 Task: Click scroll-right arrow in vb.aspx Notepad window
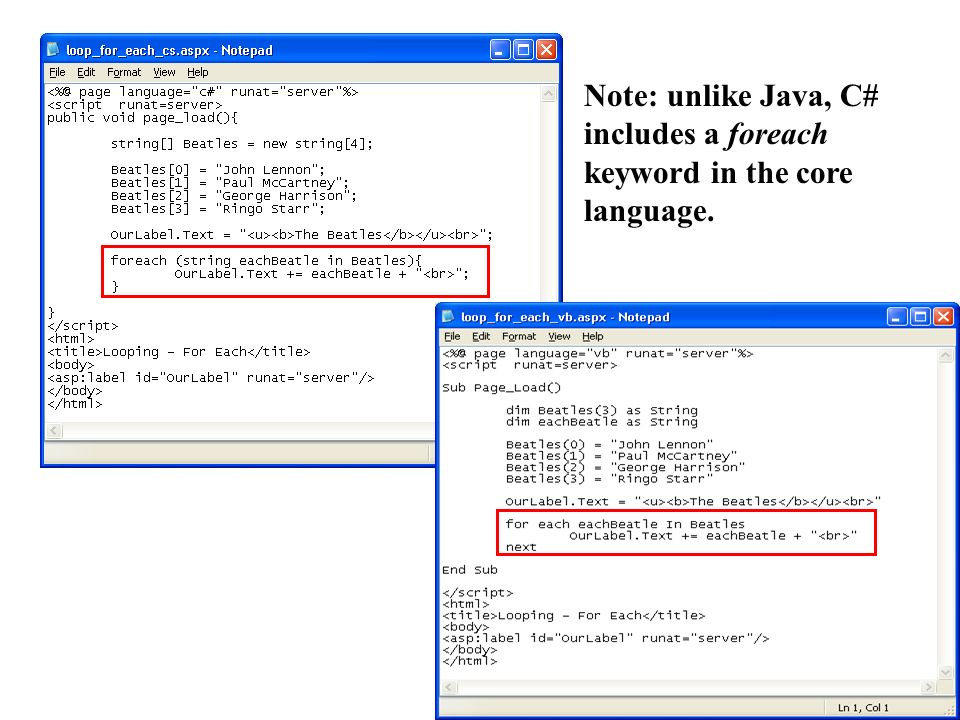(x=930, y=687)
